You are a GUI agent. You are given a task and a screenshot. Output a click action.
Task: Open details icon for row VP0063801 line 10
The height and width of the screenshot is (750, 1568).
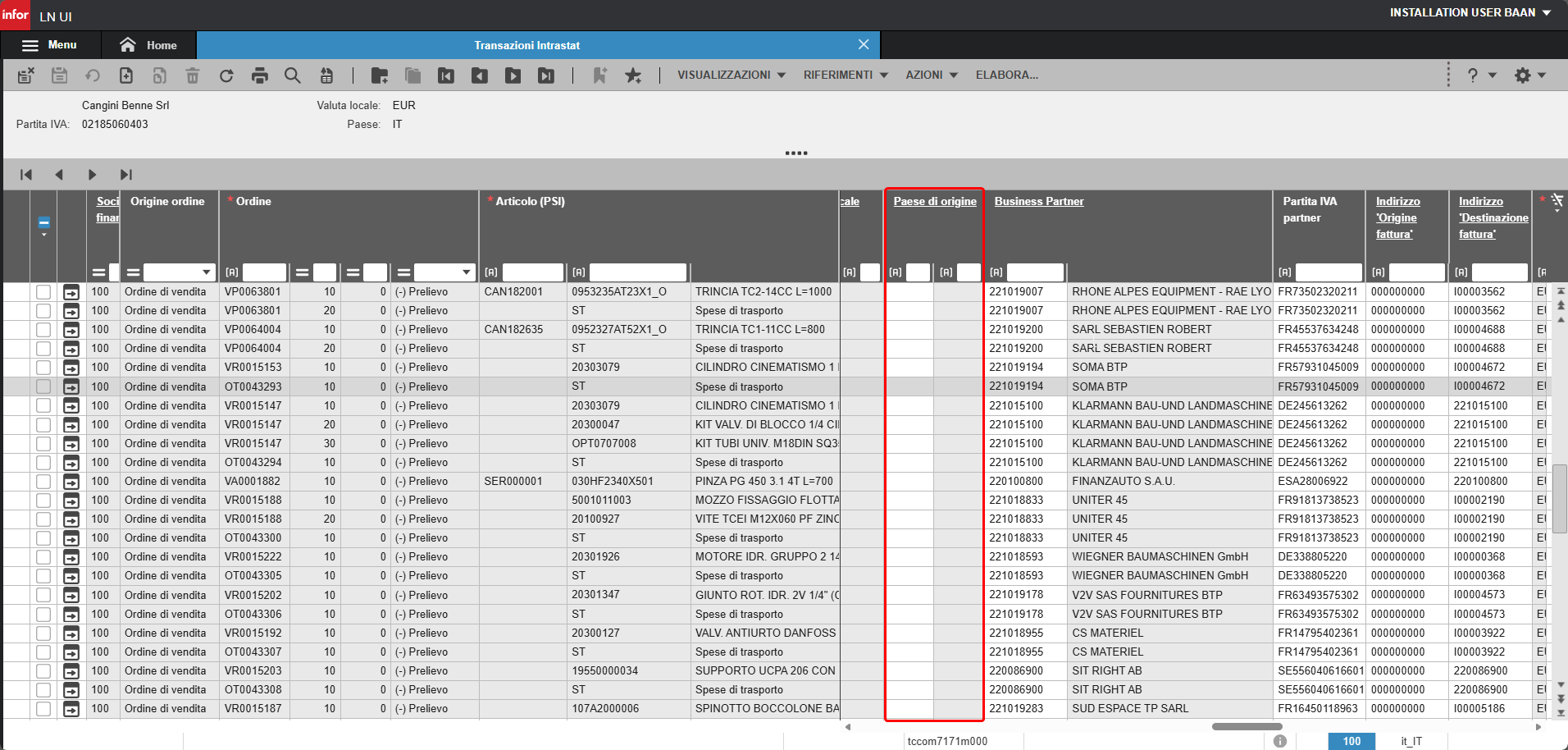[x=71, y=292]
